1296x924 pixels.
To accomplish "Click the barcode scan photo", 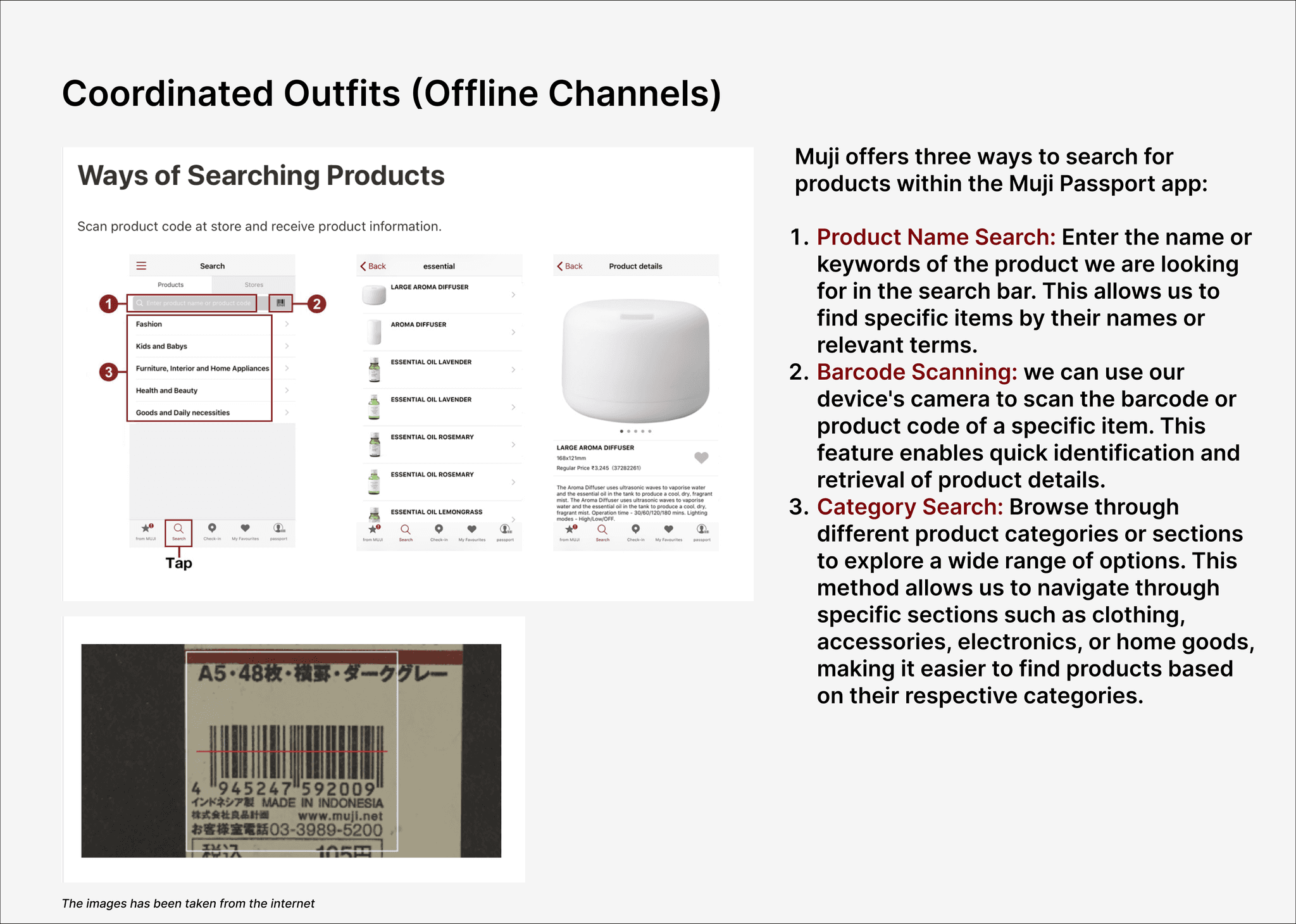I will pyautogui.click(x=291, y=751).
